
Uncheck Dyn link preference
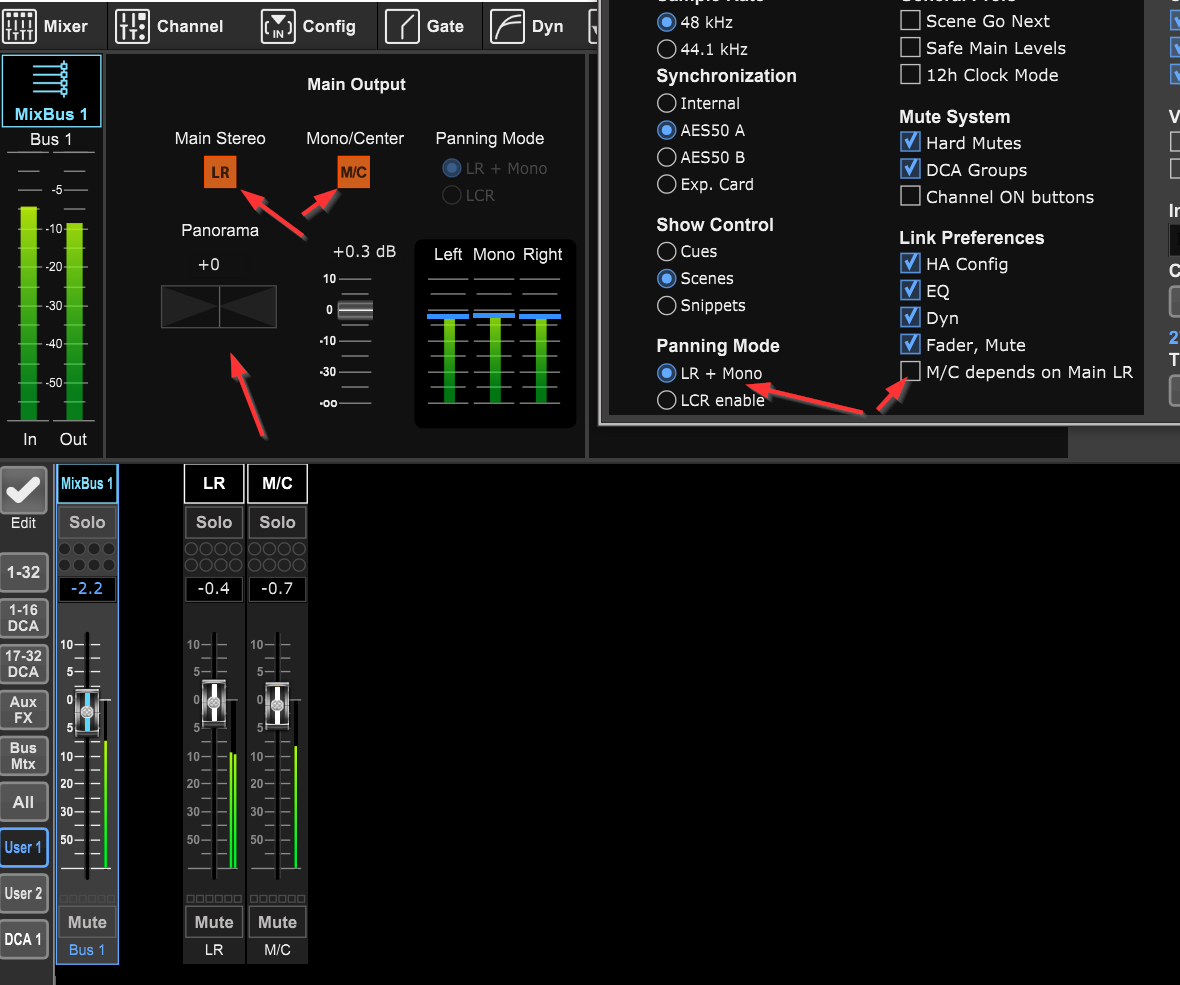coord(910,318)
